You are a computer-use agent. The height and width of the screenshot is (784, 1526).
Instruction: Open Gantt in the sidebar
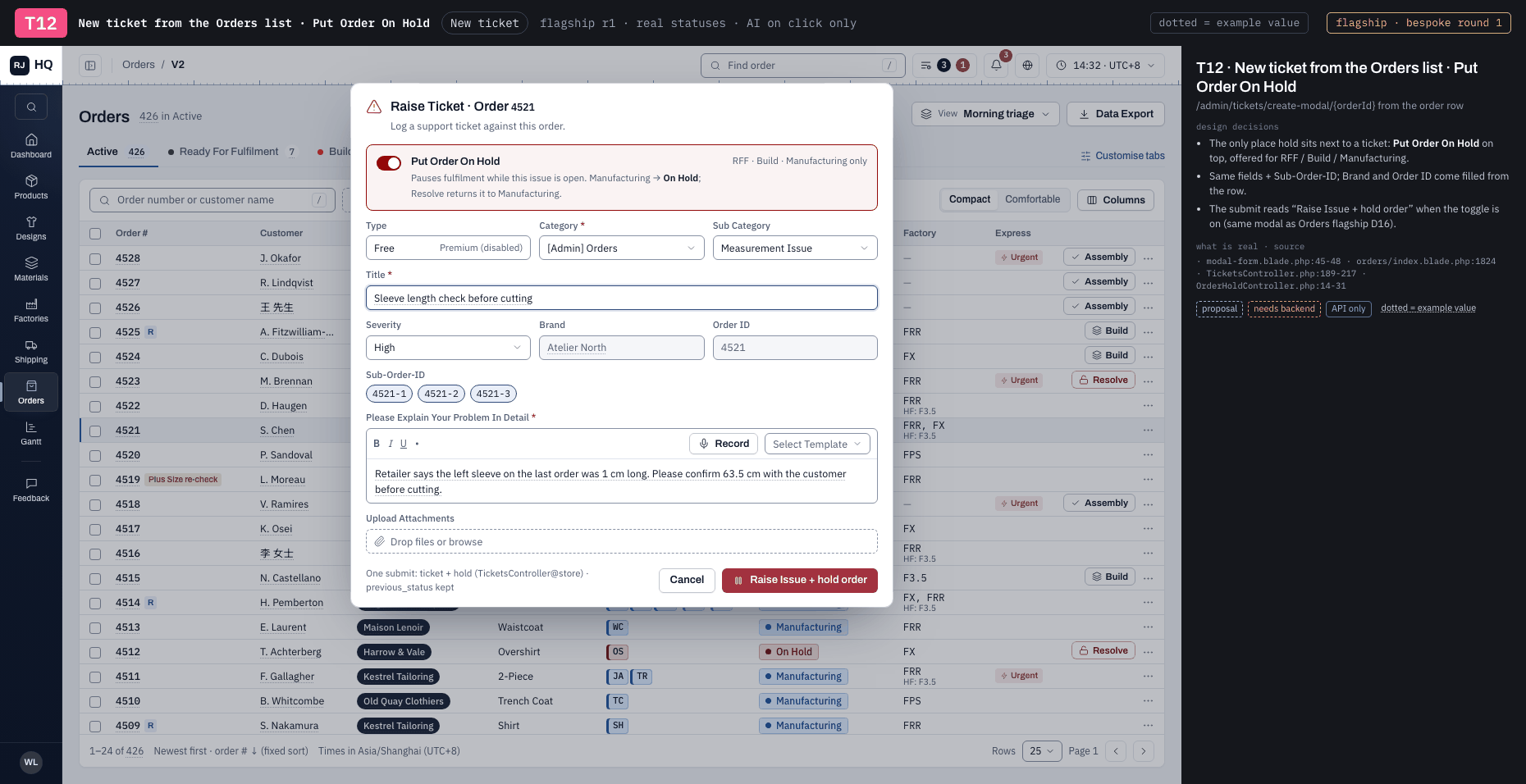[31, 433]
